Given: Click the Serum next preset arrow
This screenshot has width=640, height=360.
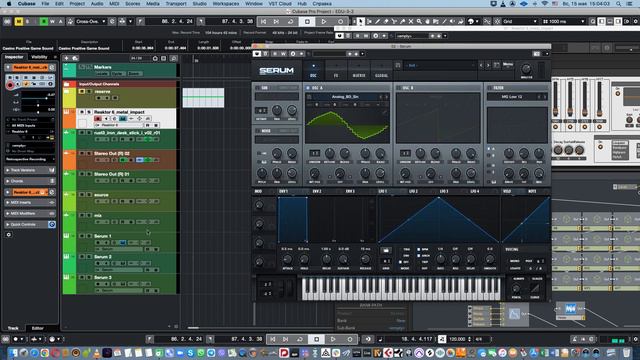Looking at the screenshot, I should tap(488, 65).
